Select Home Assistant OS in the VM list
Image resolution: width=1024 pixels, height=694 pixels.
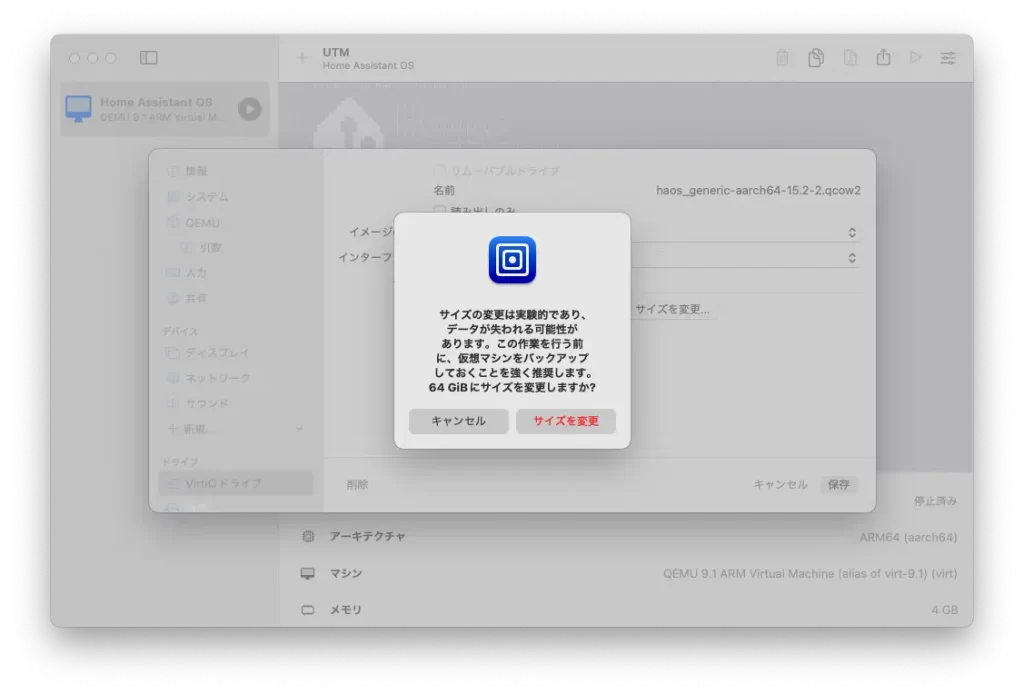coord(165,109)
